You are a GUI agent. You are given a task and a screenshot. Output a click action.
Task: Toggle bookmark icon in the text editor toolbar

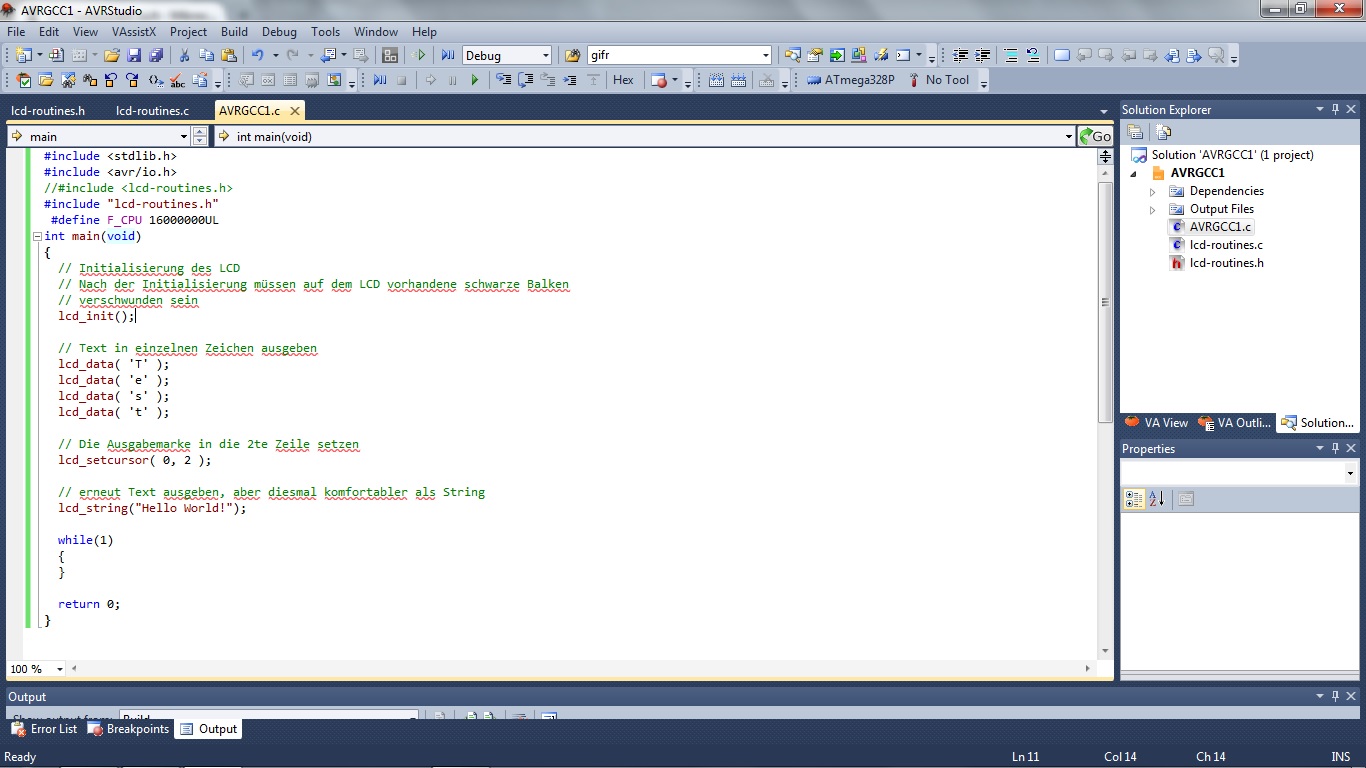tap(1062, 56)
